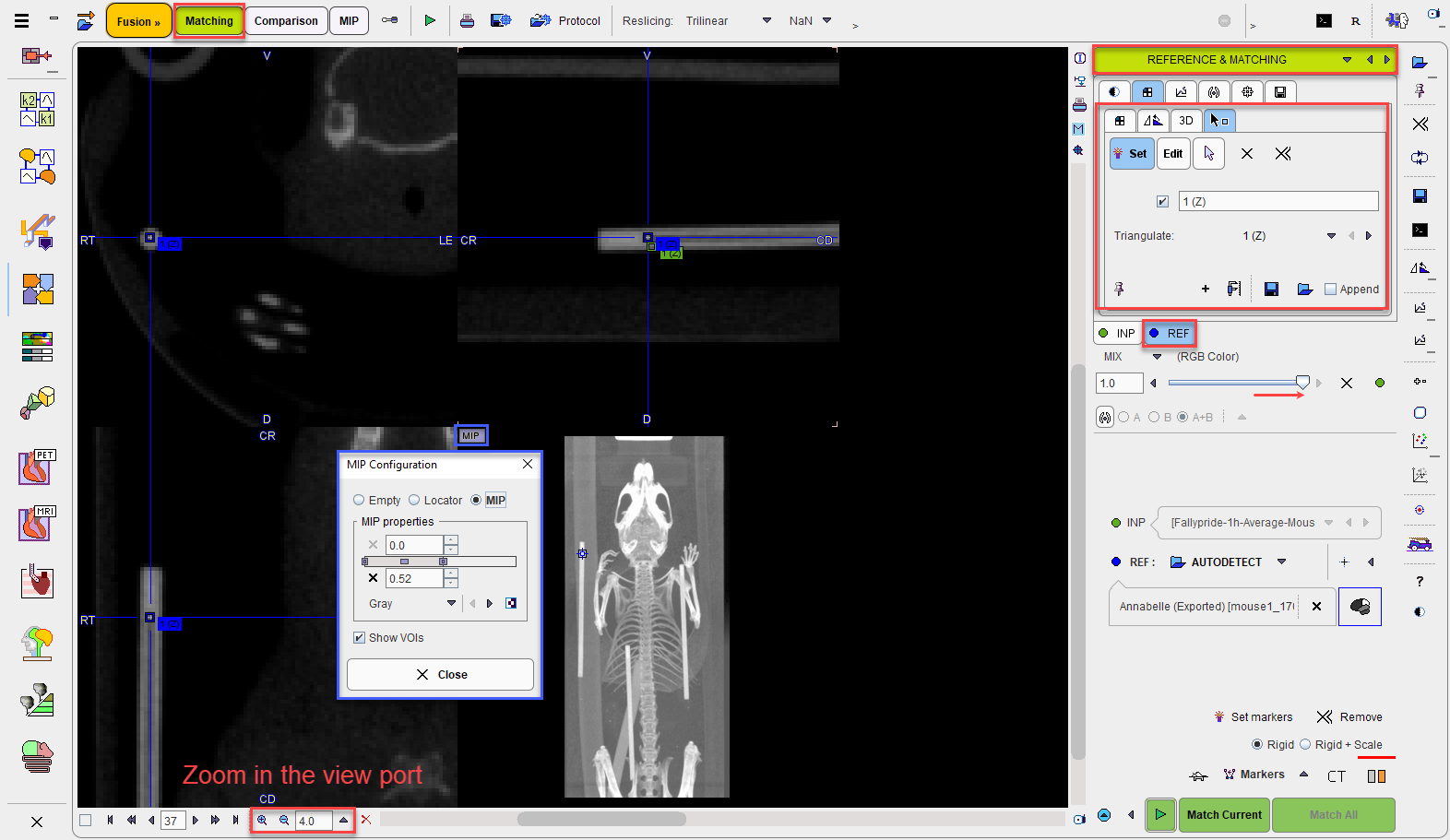
Task: Open the Comparison tab
Action: click(286, 21)
